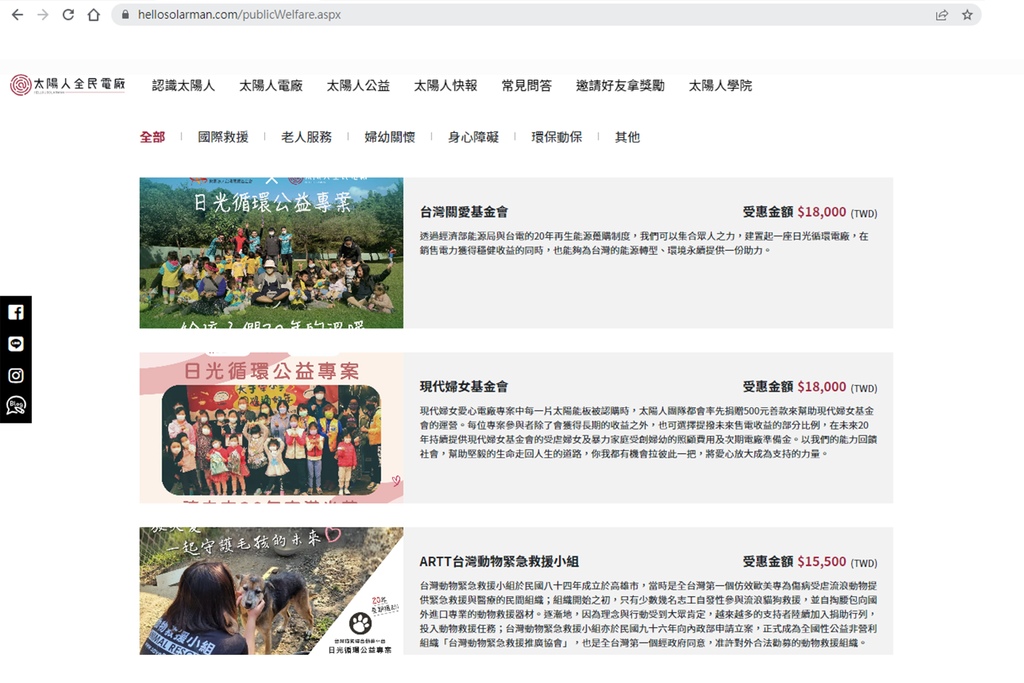Open 邀請好友拿獎勵 menu
The image size is (1024, 683).
tap(620, 86)
